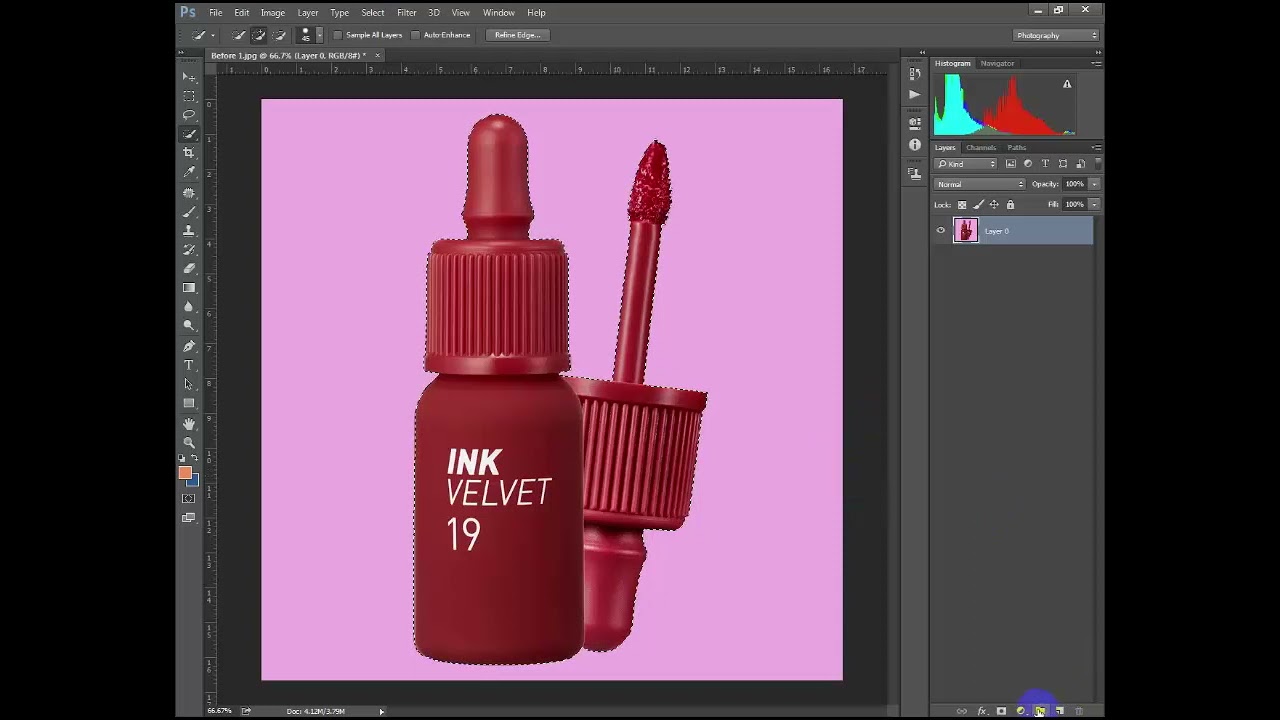Select the Blur tool
This screenshot has height=720, width=1280.
(189, 307)
